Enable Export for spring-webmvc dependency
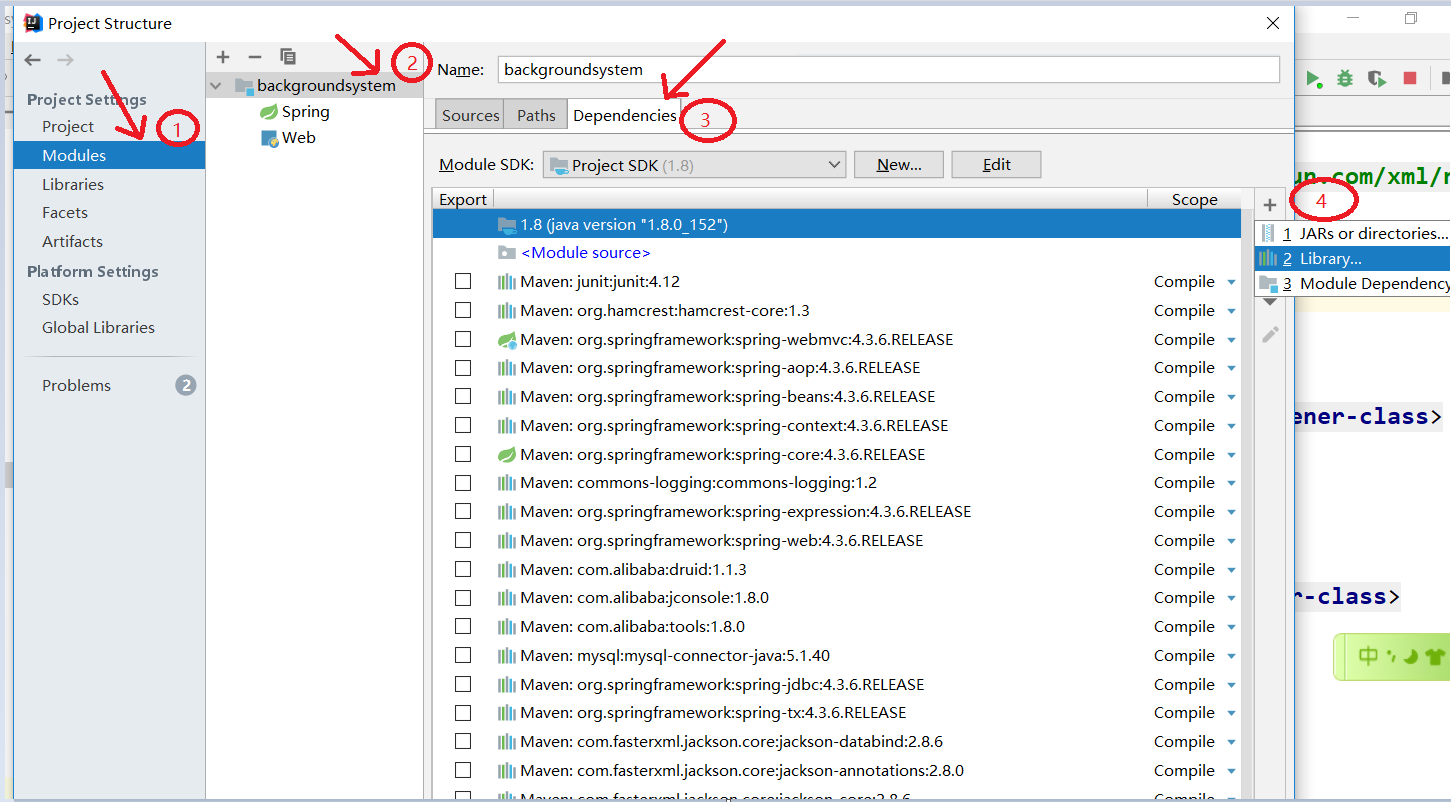Viewport: 1451px width, 802px height. [x=463, y=339]
